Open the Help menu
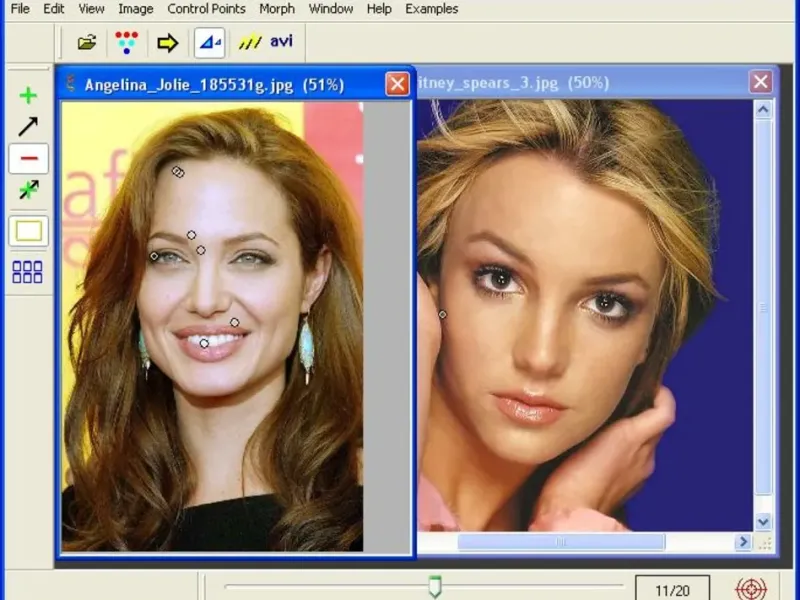The width and height of the screenshot is (800, 600). pyautogui.click(x=379, y=9)
